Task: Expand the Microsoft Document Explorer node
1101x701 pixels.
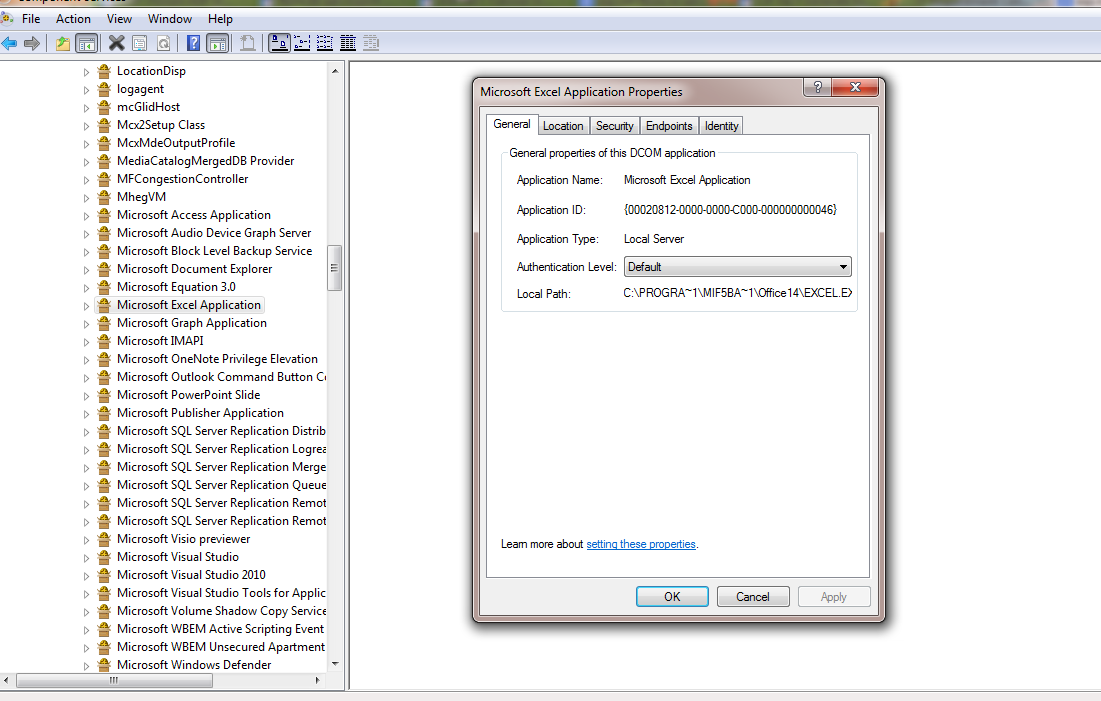Action: point(86,270)
